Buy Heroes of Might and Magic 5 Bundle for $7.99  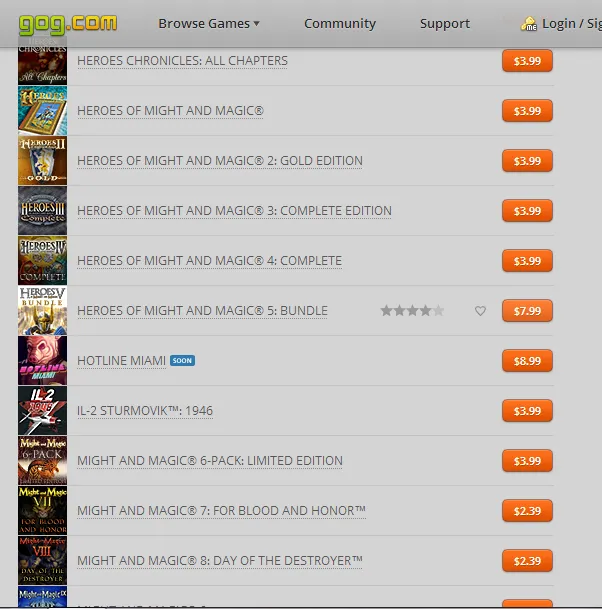pos(527,311)
